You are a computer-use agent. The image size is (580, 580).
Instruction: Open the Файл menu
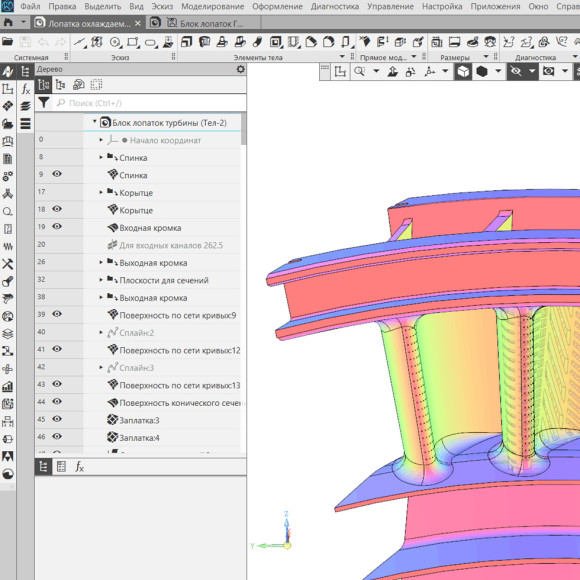[x=30, y=6]
